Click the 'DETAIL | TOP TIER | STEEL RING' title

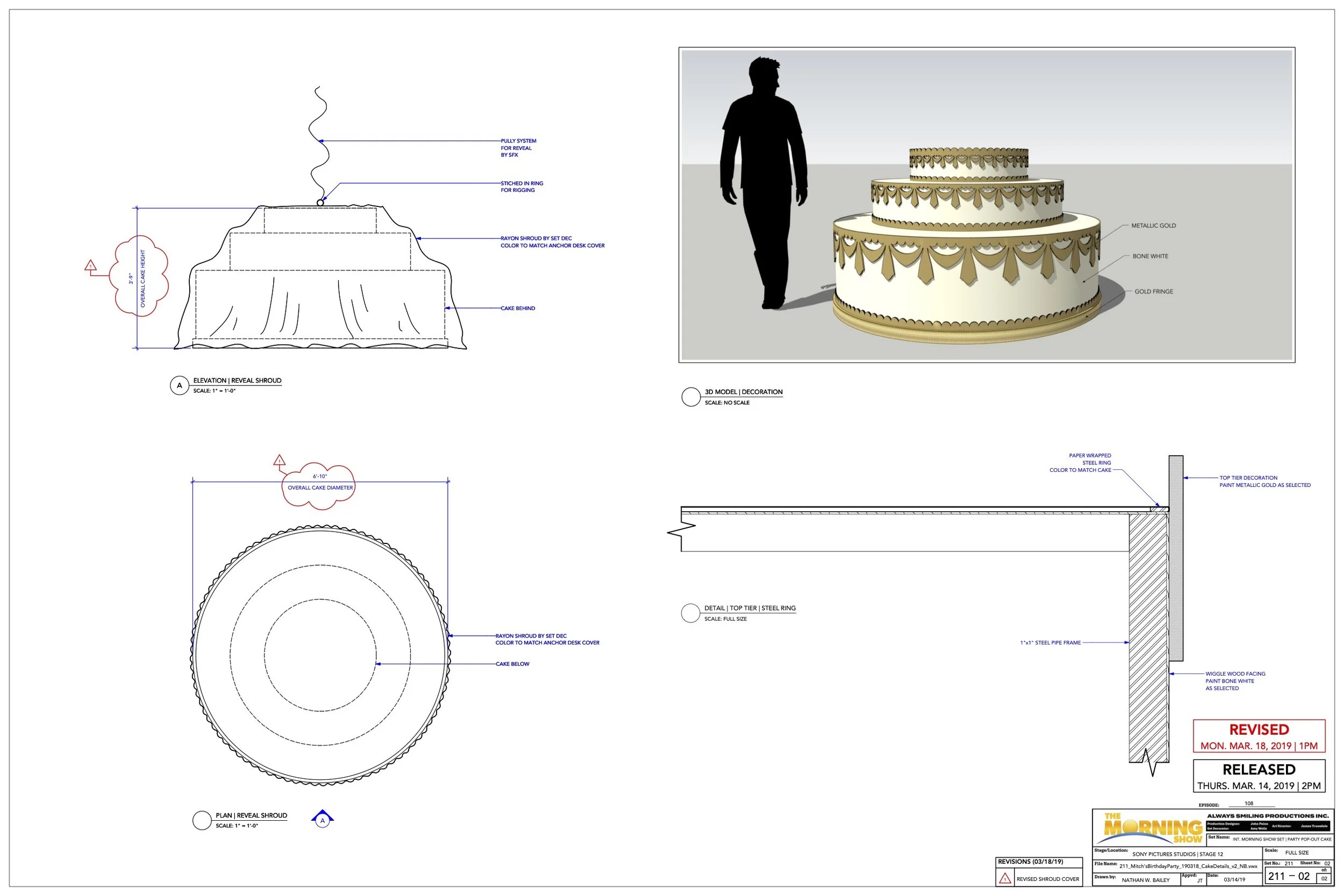click(750, 608)
